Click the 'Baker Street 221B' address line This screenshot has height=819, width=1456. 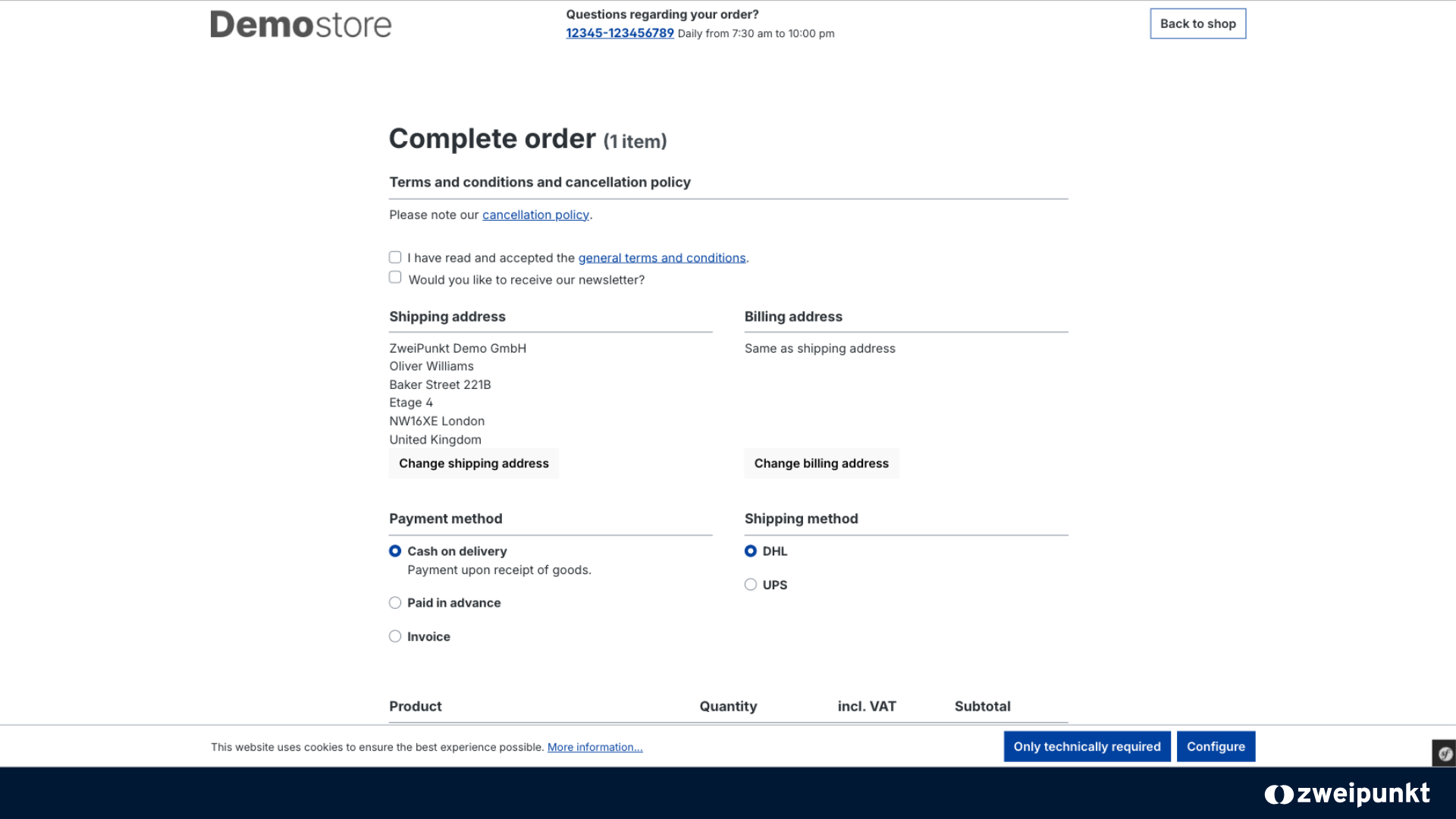(440, 385)
